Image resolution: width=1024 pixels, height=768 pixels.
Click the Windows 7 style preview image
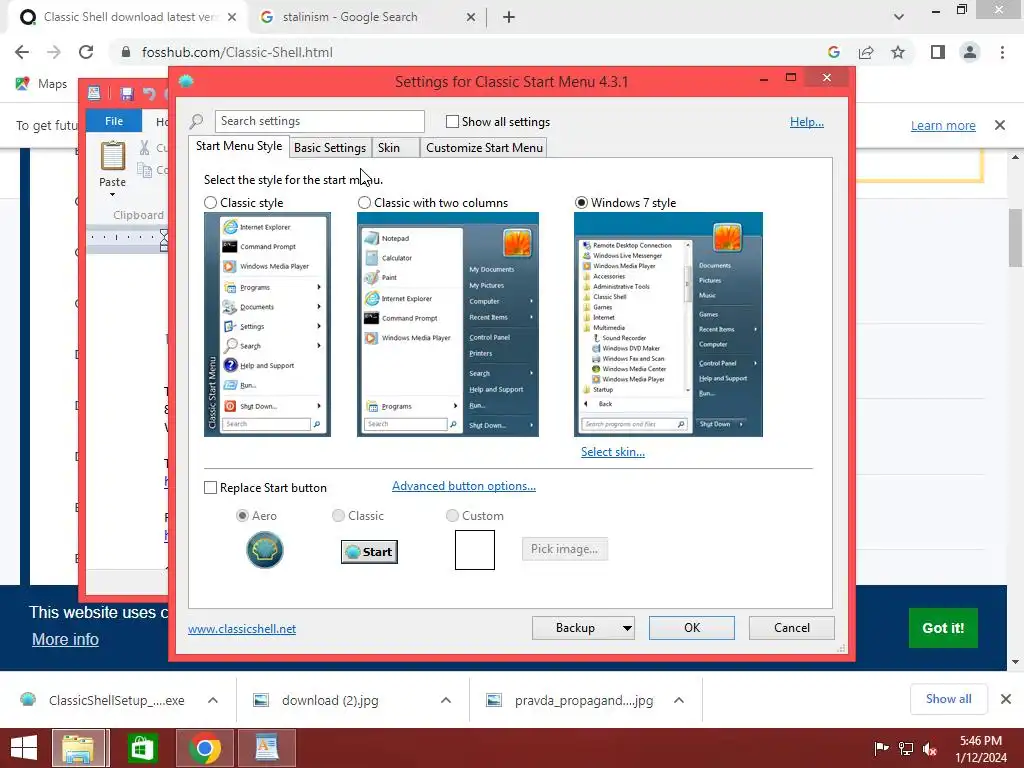pyautogui.click(x=668, y=325)
